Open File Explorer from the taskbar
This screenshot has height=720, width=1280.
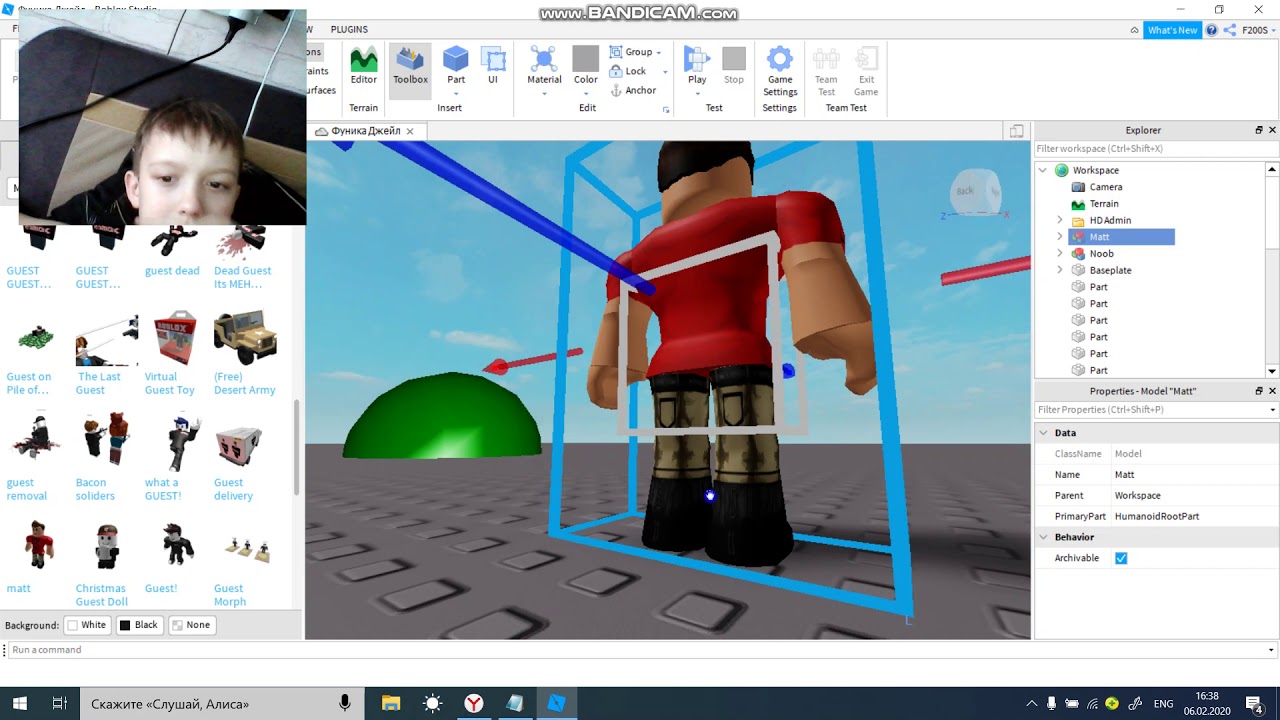pyautogui.click(x=391, y=704)
